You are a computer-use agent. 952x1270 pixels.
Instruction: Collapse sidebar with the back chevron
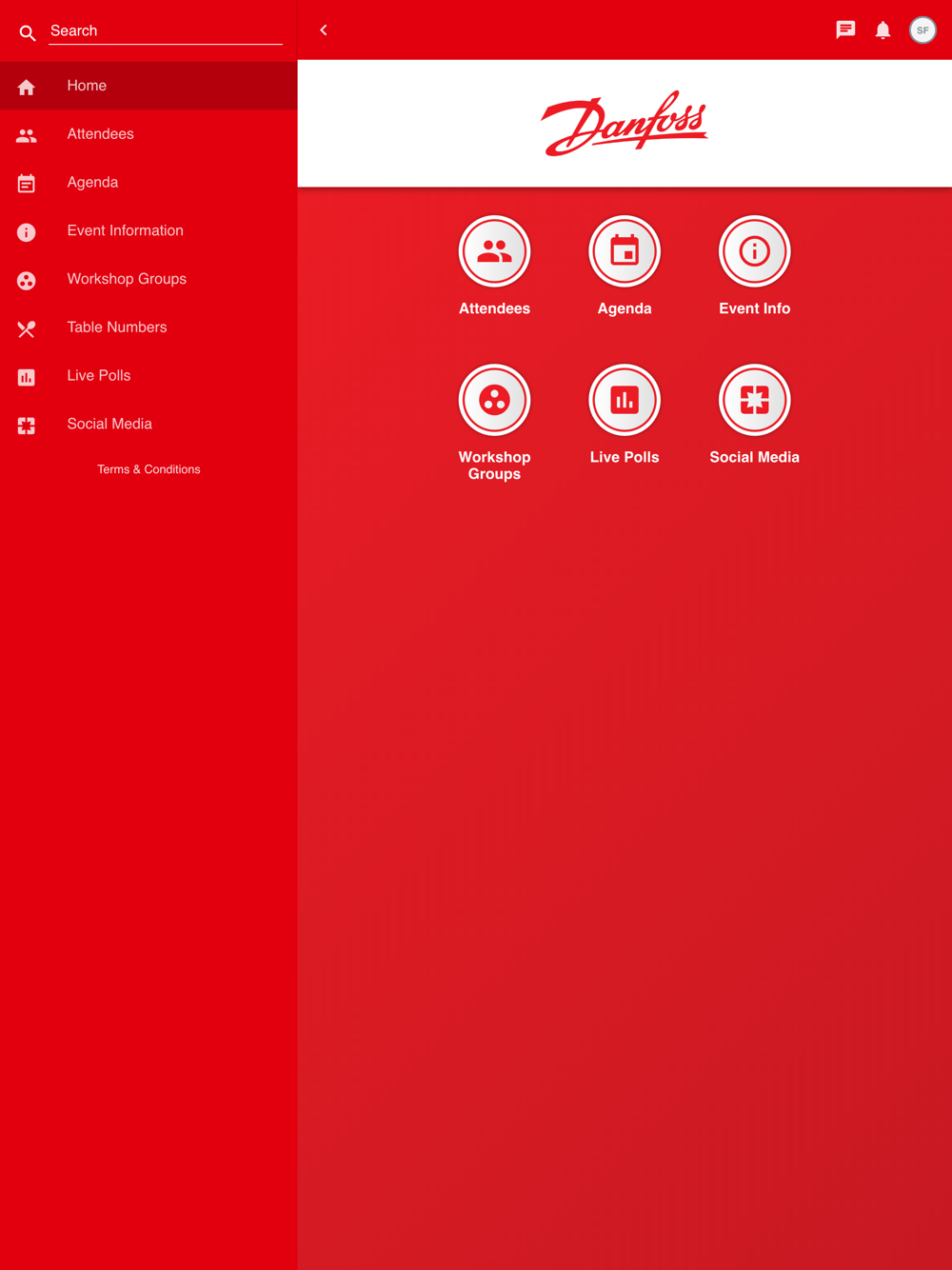(324, 30)
